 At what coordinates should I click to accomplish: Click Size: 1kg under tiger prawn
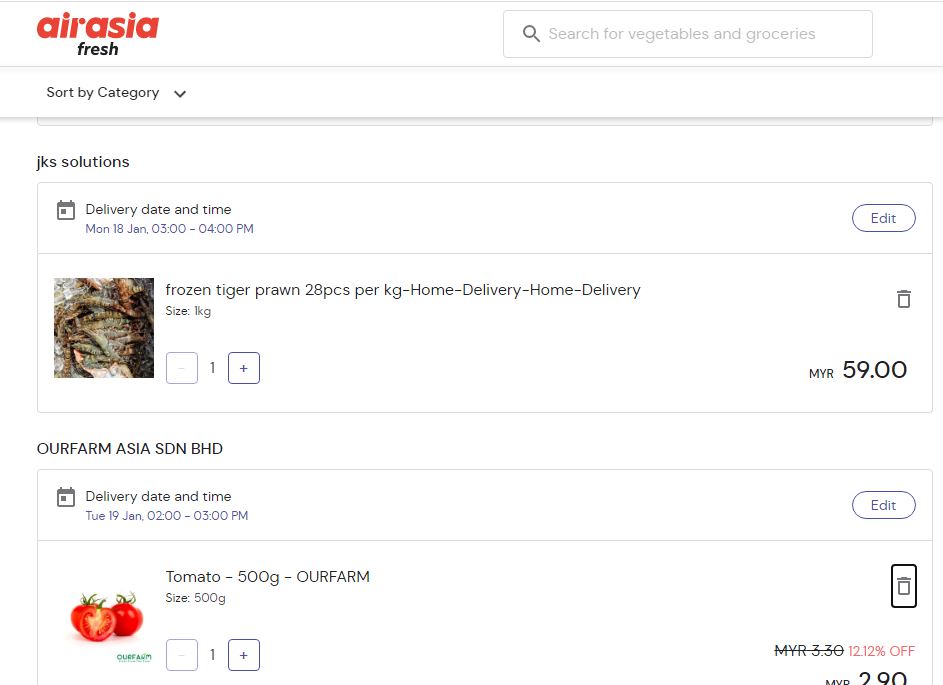(x=188, y=311)
